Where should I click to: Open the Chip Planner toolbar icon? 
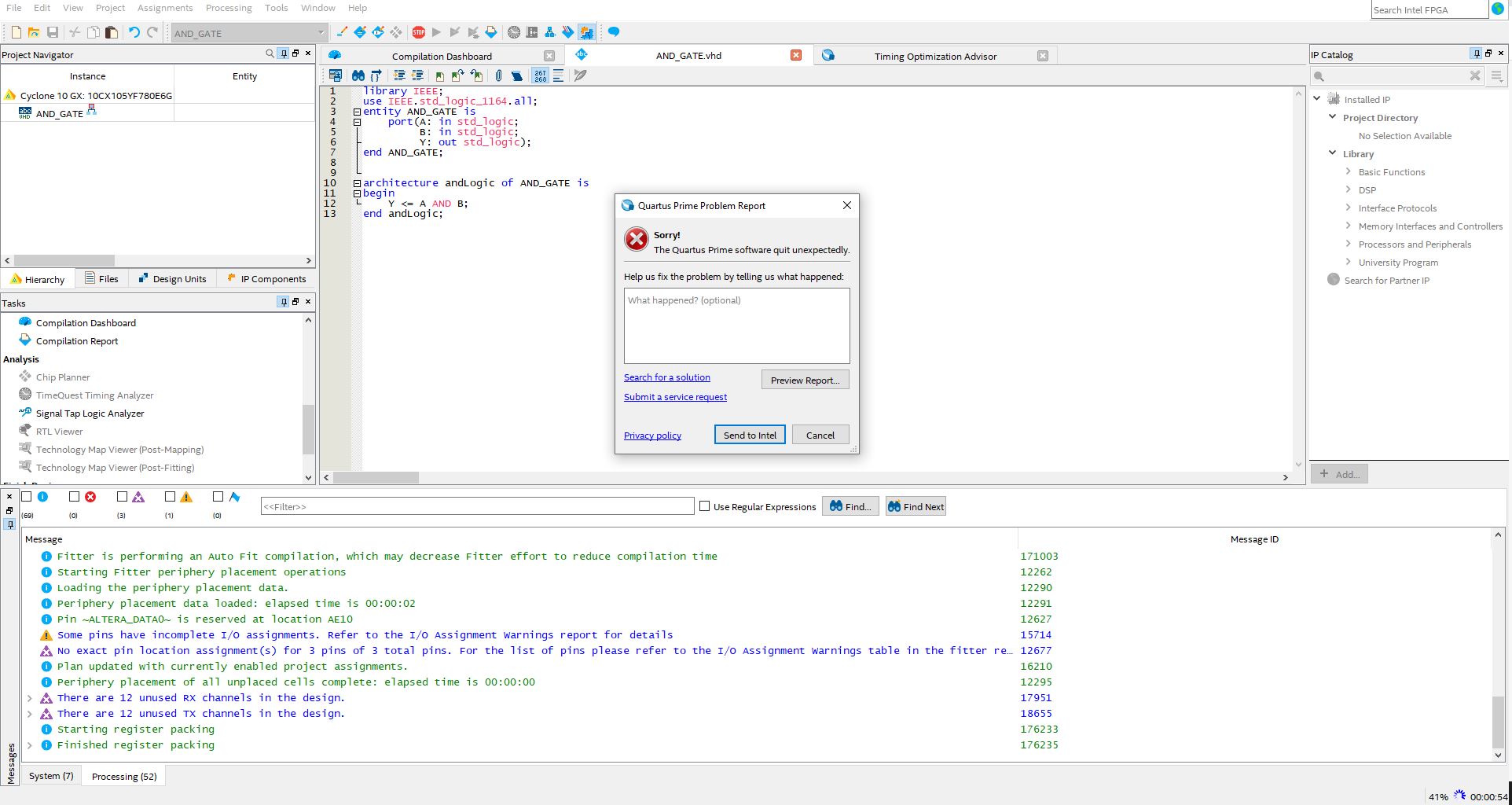396,32
